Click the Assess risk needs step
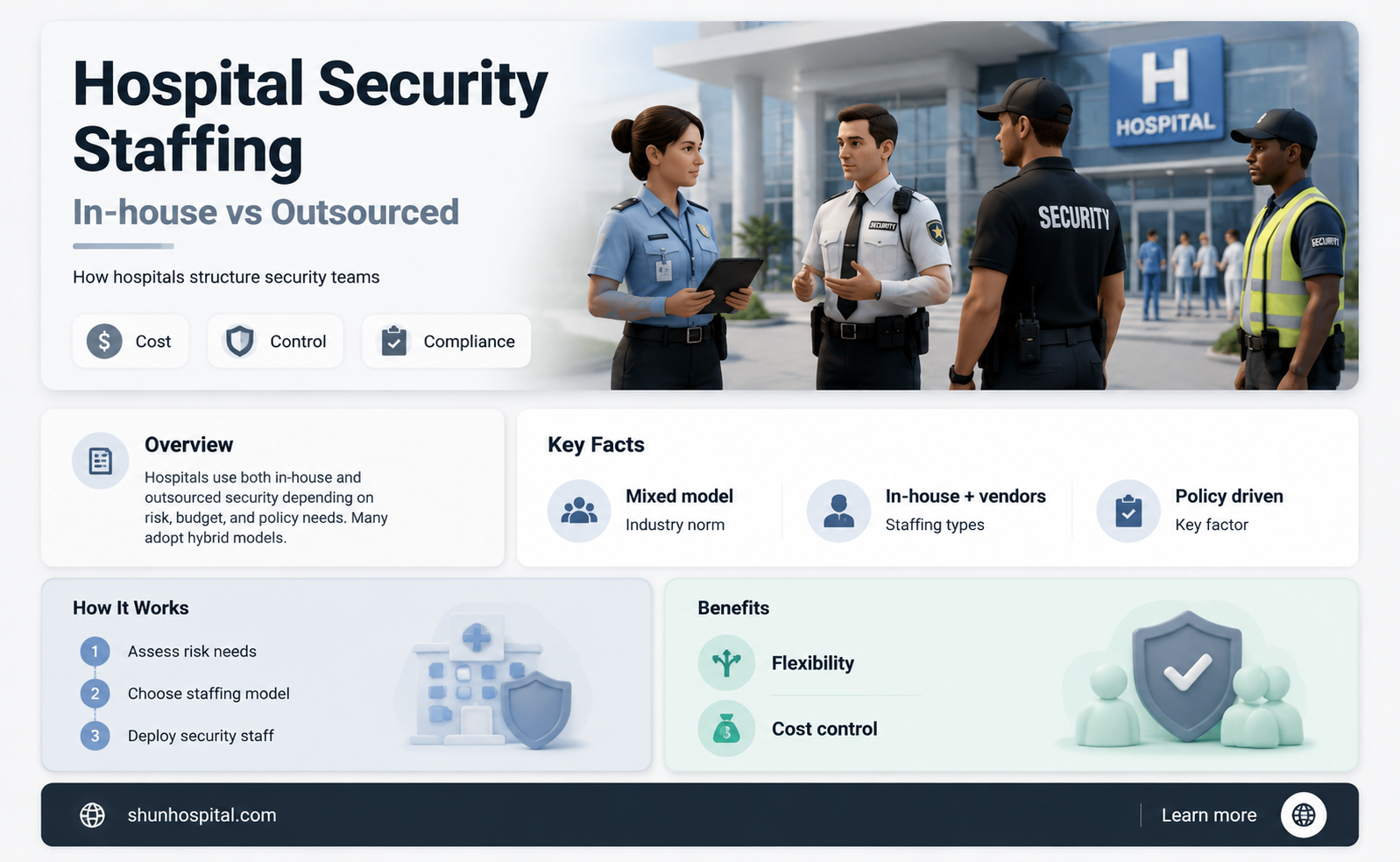 (x=192, y=652)
